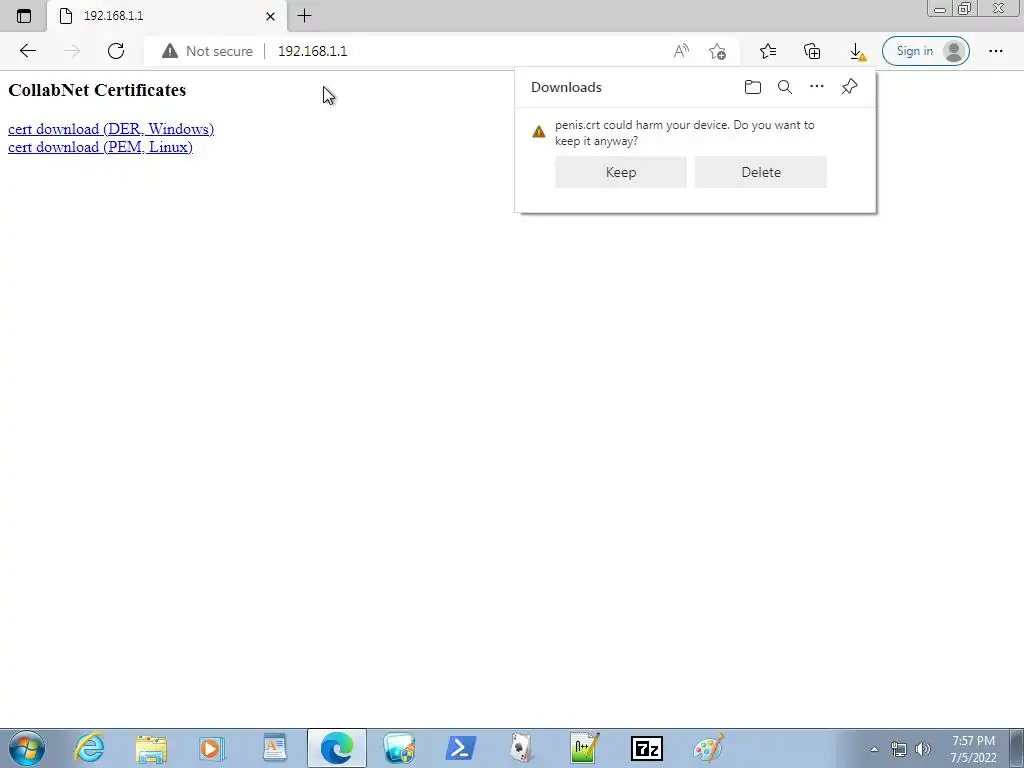The width and height of the screenshot is (1024, 768).
Task: Select the 192.168.1.1 browser tab
Action: point(165,16)
